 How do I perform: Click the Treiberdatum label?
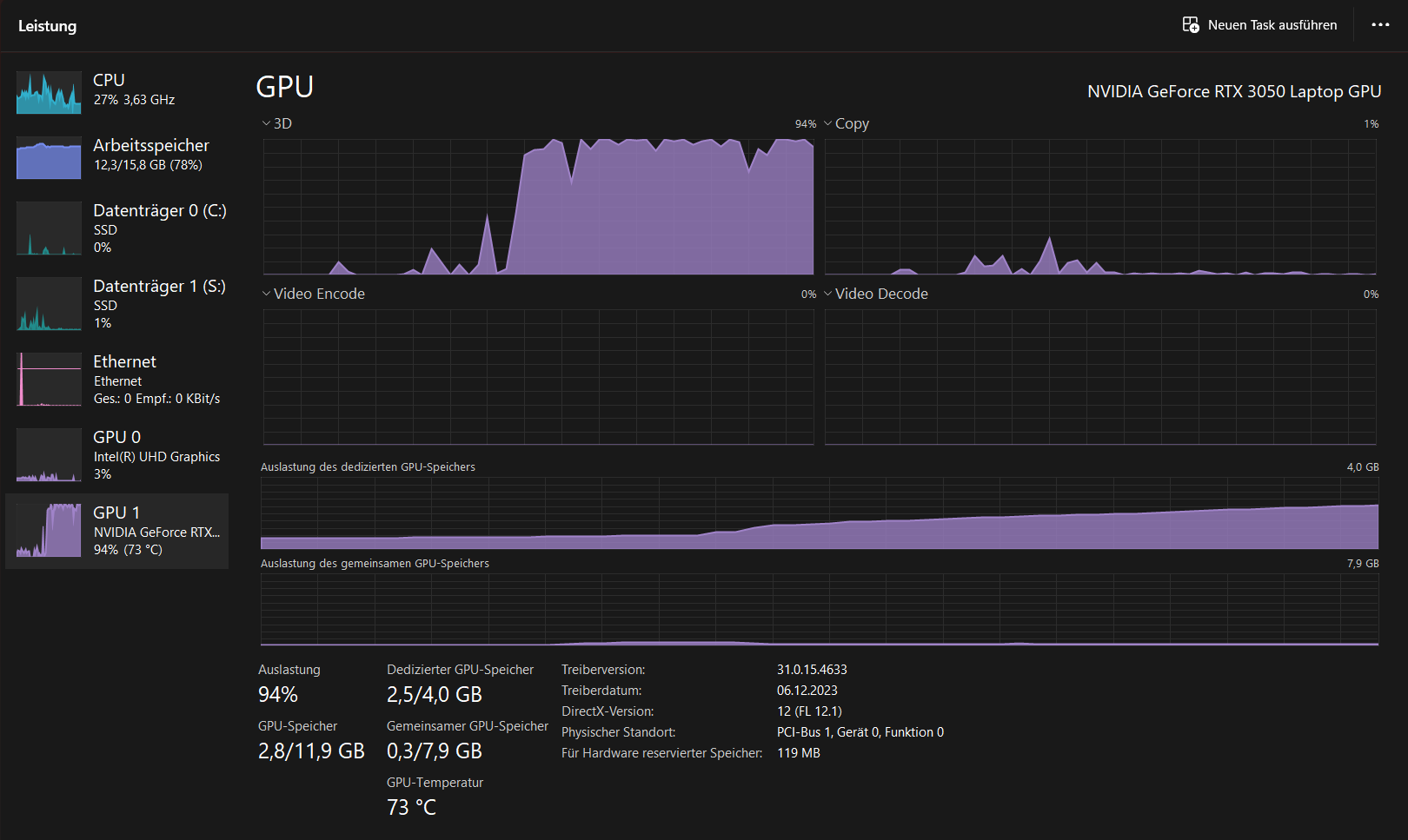[x=601, y=691]
